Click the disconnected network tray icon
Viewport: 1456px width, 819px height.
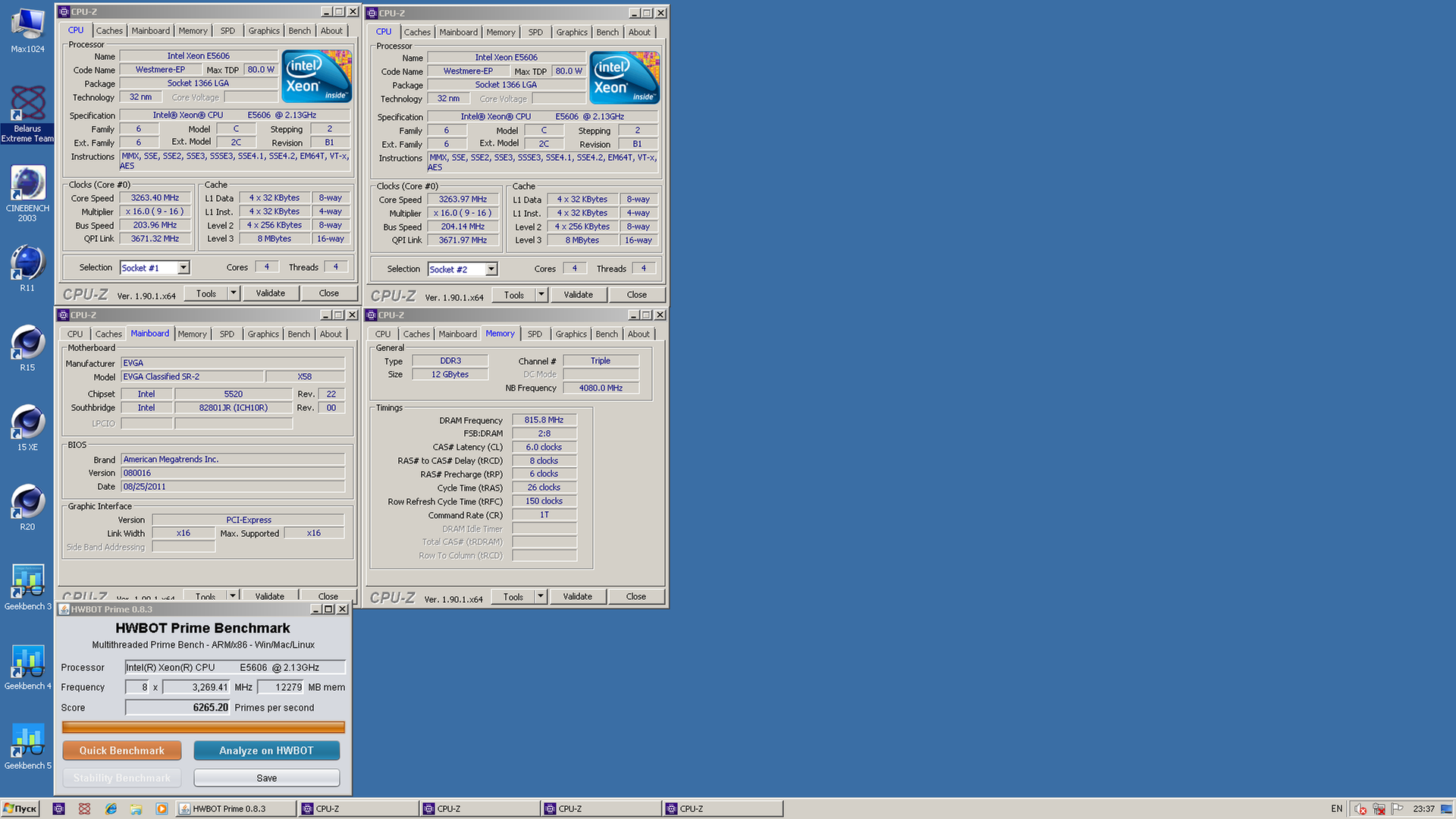[x=1379, y=808]
